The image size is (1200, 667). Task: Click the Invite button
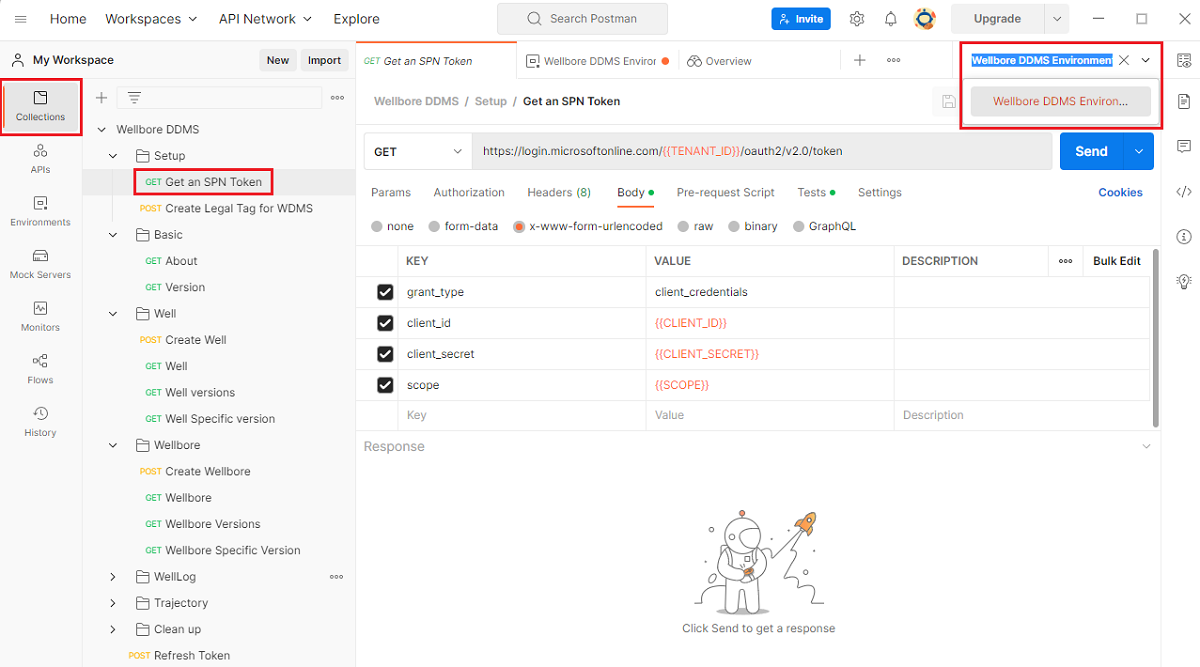[801, 19]
